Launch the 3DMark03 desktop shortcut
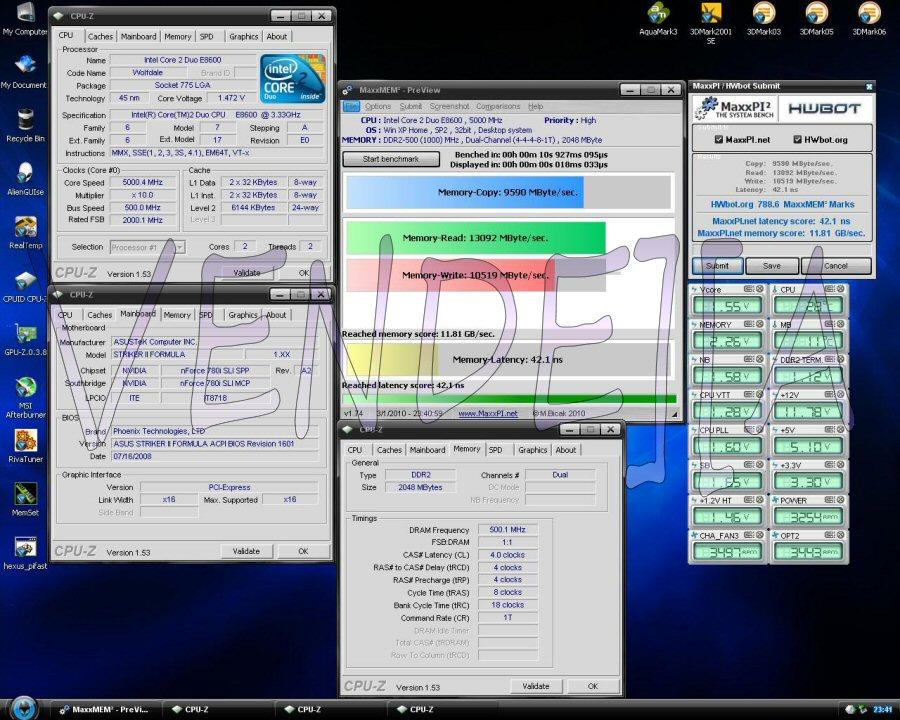 click(763, 18)
